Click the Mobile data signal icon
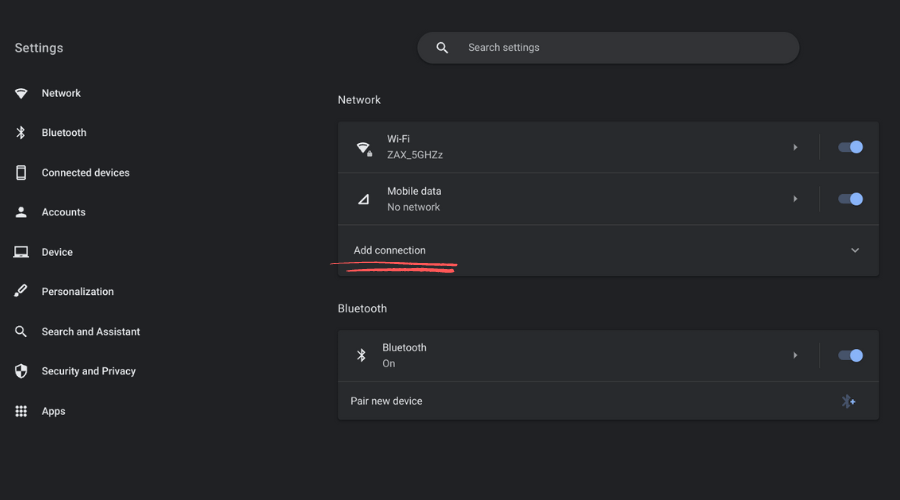The height and width of the screenshot is (500, 900). pyautogui.click(x=363, y=199)
